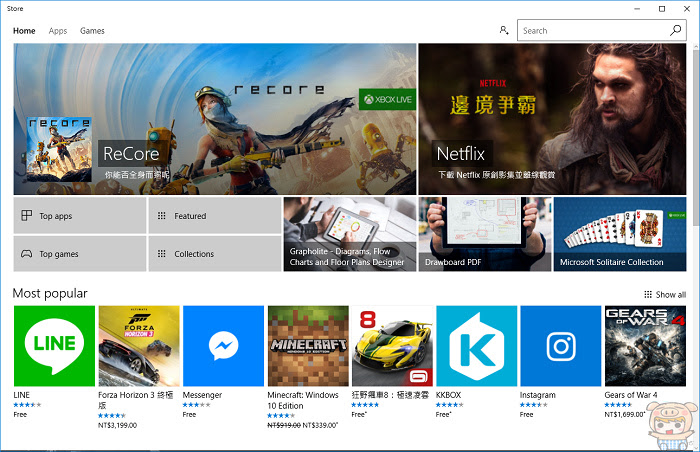
Task: Click the NT$1,699.00 Gears of War price
Action: pyautogui.click(x=624, y=414)
